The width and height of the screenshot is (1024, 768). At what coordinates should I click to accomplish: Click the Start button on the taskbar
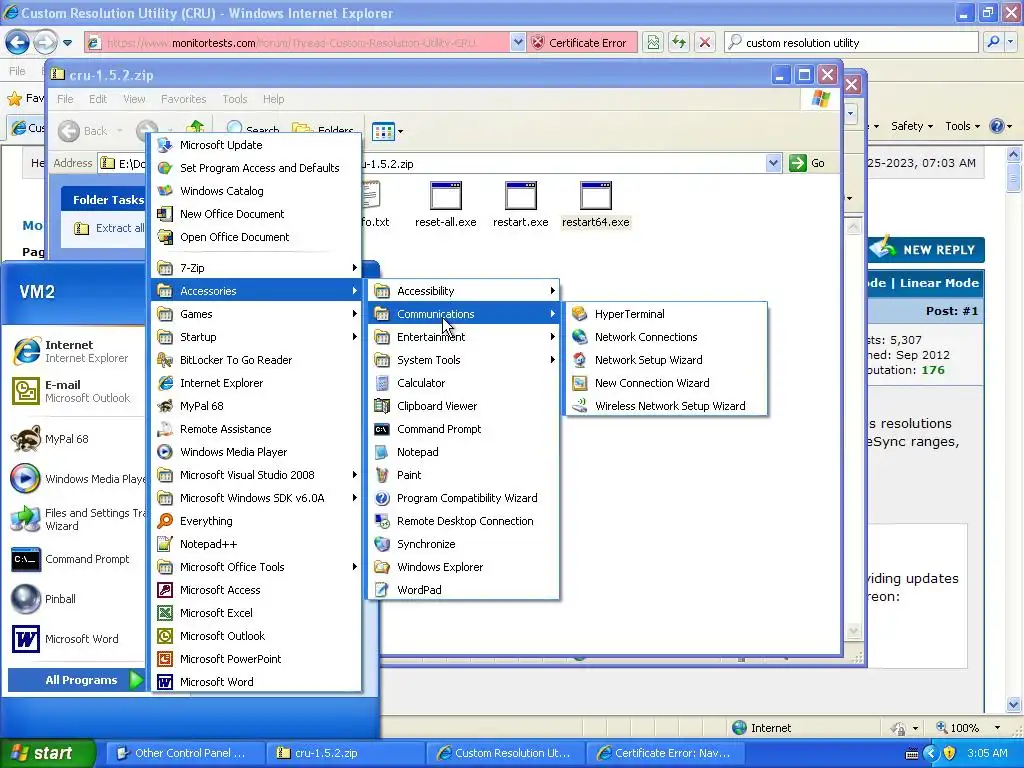48,753
